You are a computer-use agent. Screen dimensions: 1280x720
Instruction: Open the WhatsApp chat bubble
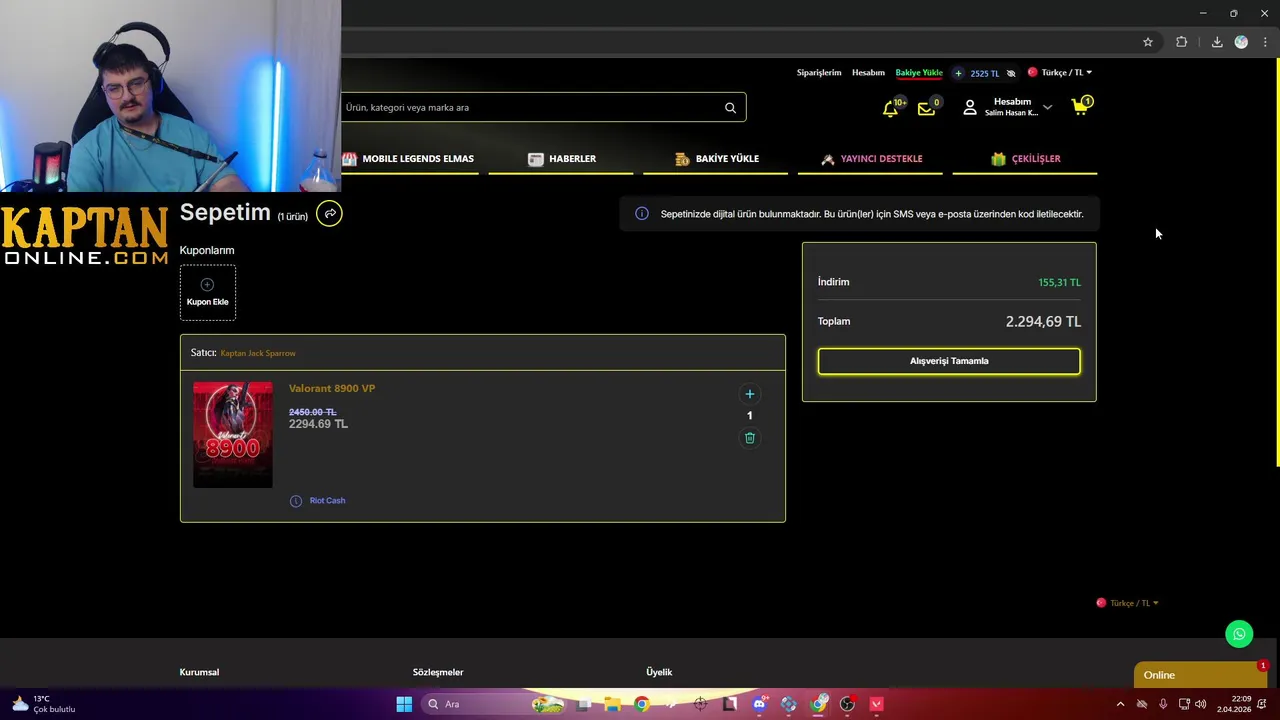point(1239,634)
